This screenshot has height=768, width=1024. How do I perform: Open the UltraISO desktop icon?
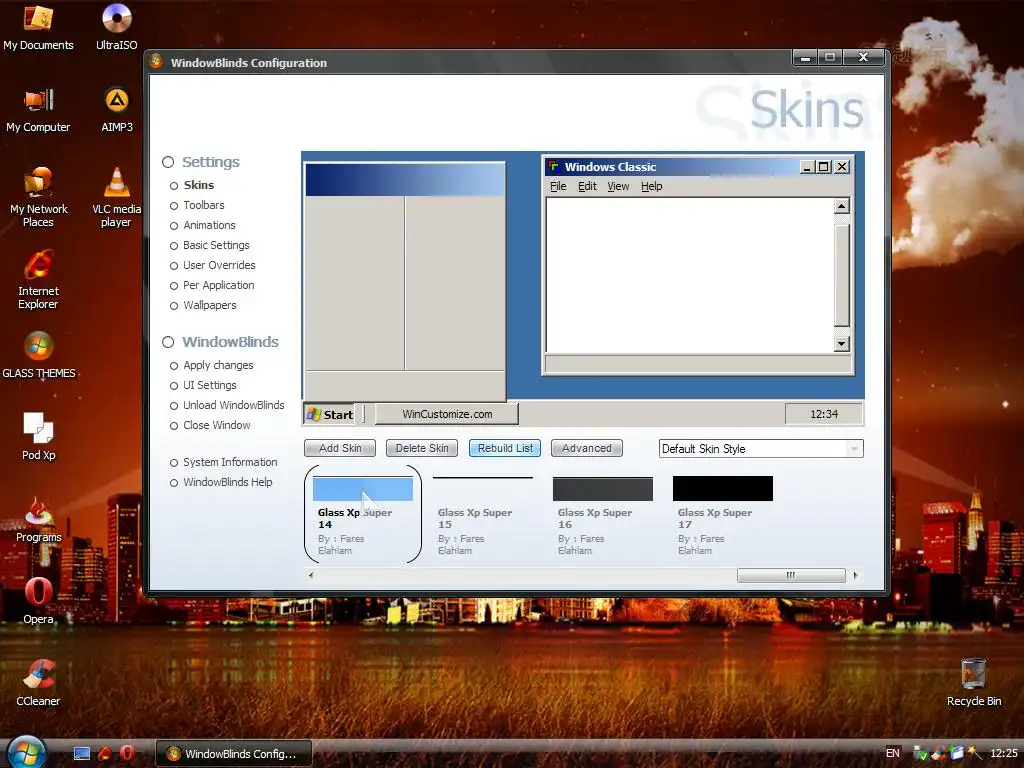[x=117, y=27]
